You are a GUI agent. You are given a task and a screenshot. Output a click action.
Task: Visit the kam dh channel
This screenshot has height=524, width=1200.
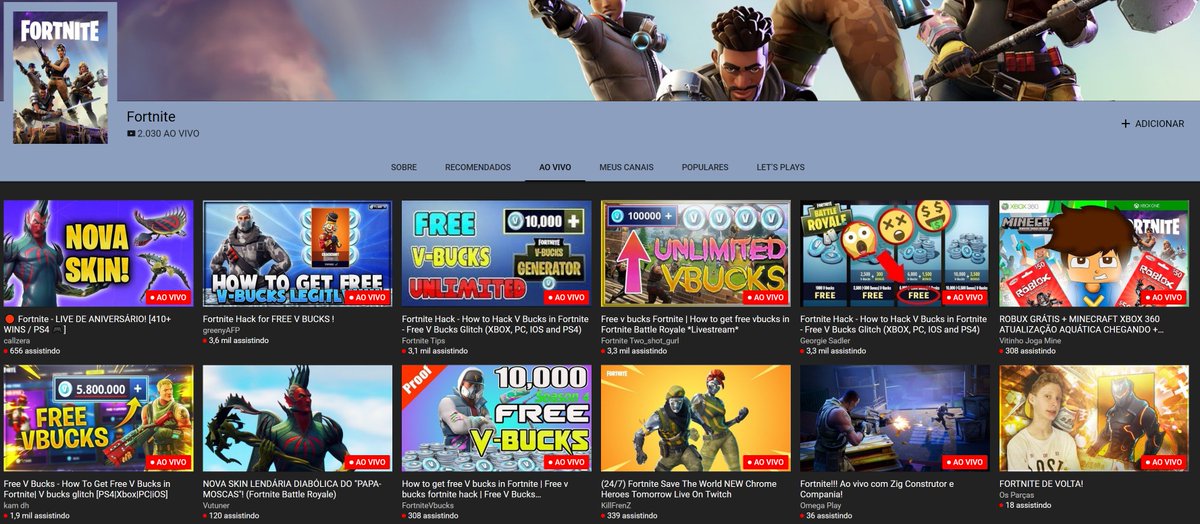(x=18, y=505)
